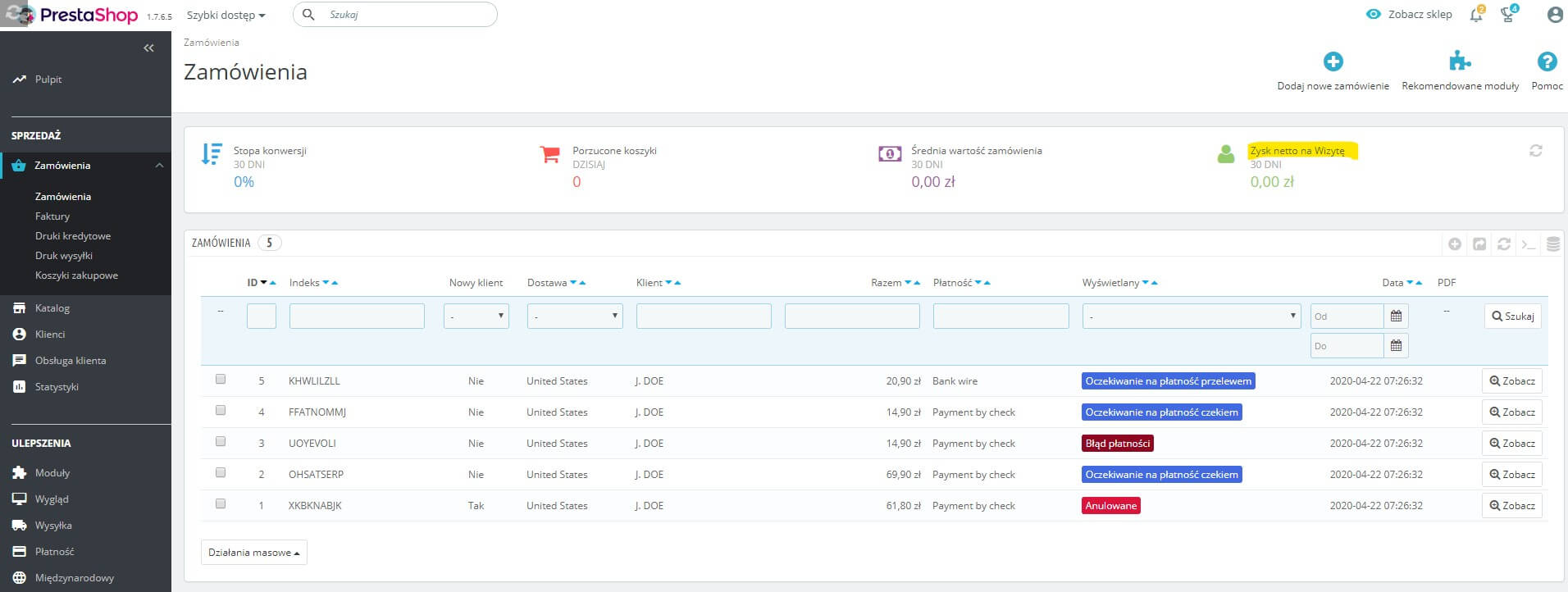This screenshot has height=592, width=1568.
Task: Open Faktury in the sidebar submenu
Action: tap(52, 216)
